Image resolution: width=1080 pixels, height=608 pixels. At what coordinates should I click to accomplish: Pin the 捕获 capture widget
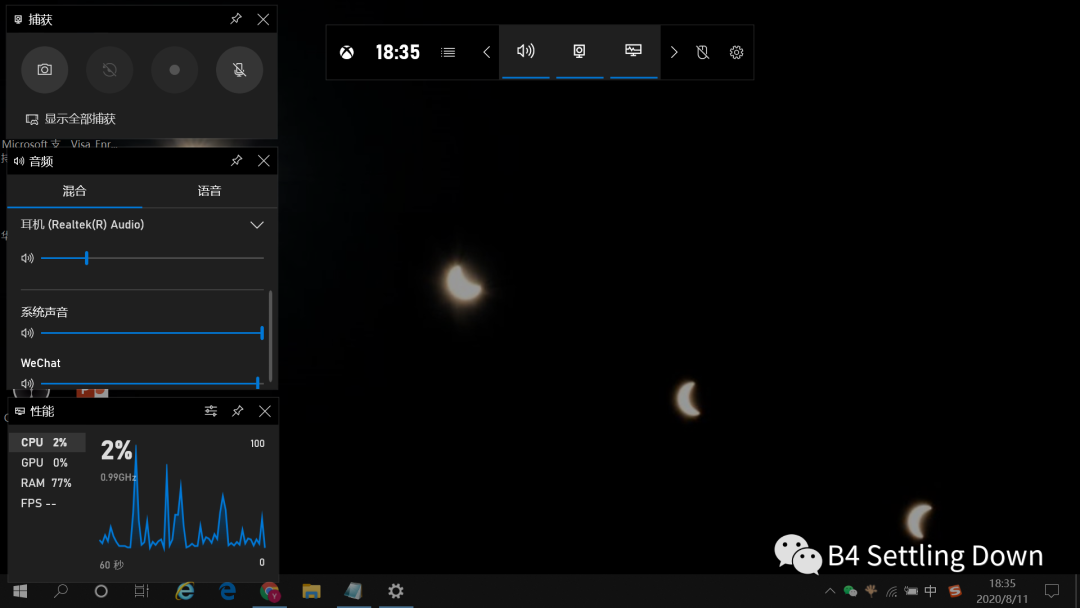(236, 19)
